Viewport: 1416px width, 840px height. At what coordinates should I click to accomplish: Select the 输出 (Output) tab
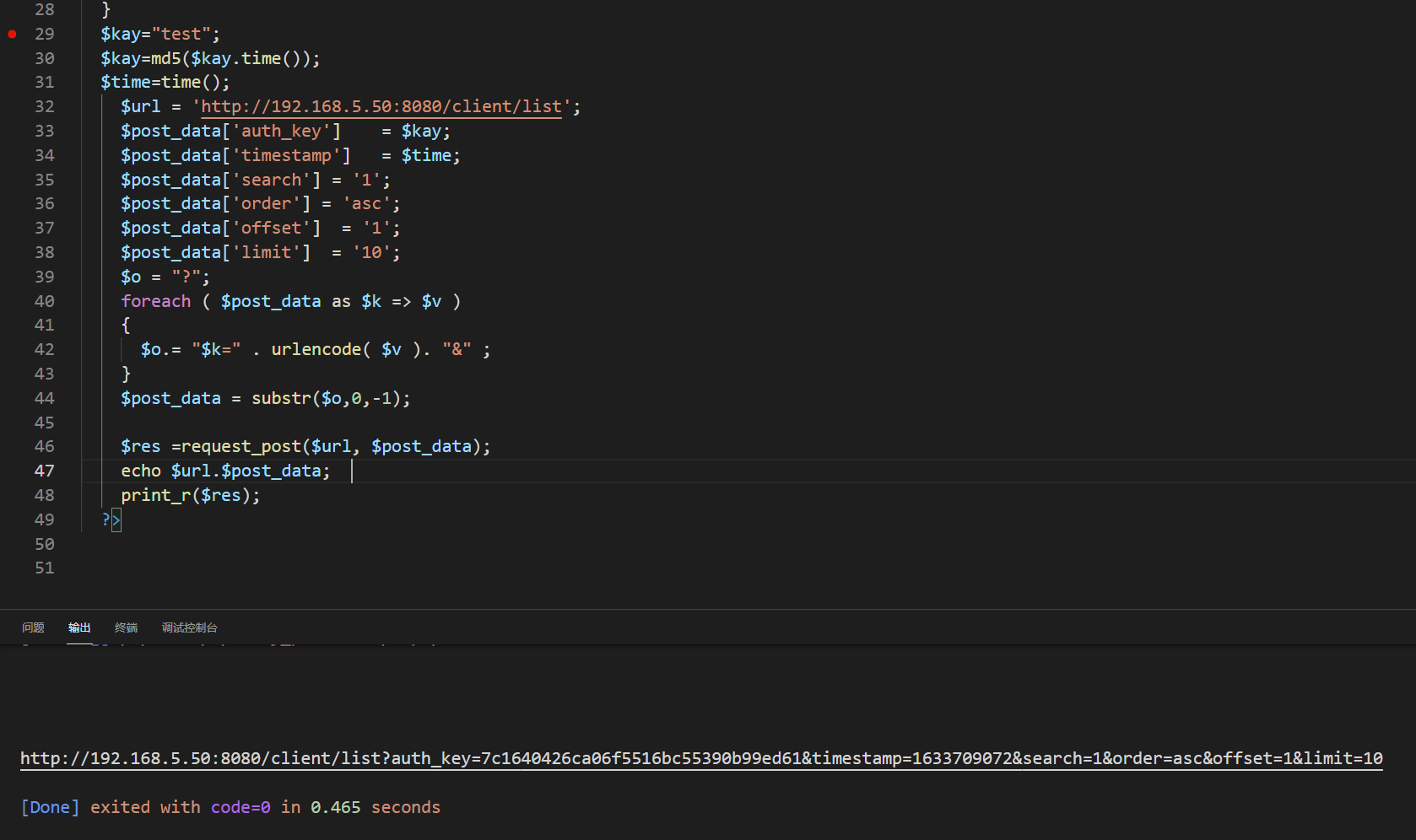tap(79, 627)
